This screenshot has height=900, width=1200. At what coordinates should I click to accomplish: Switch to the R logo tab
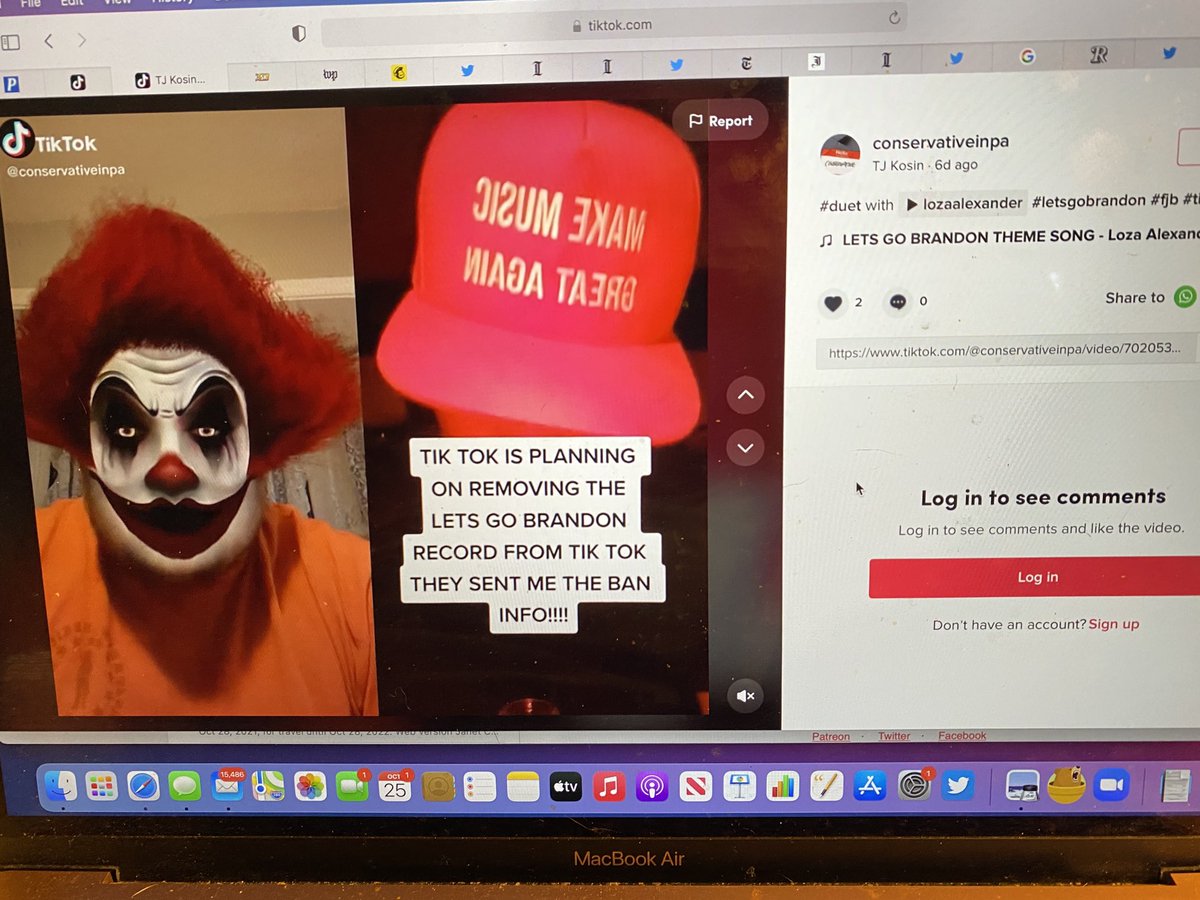coord(1098,55)
